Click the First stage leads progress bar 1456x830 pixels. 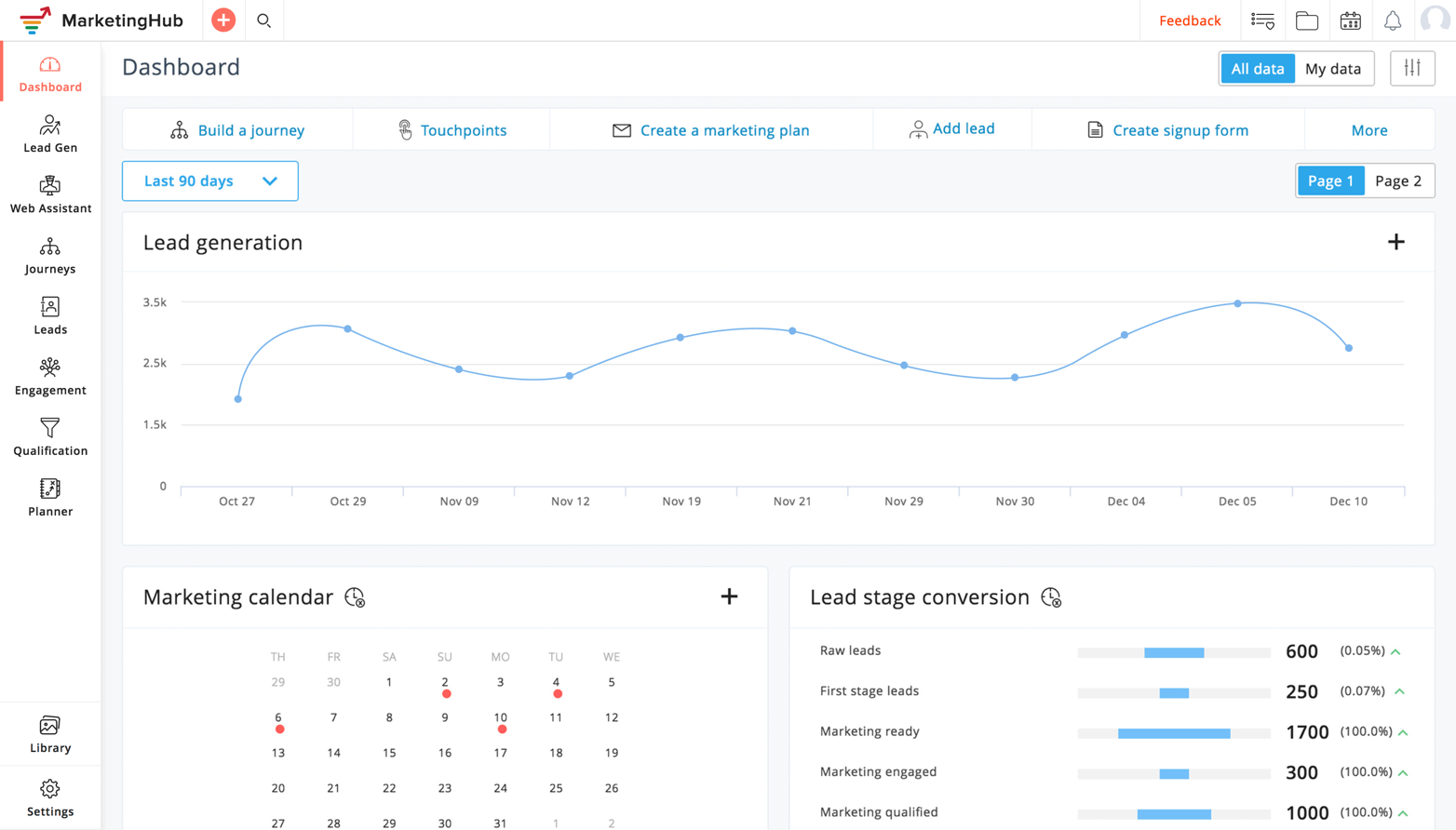pos(1174,693)
